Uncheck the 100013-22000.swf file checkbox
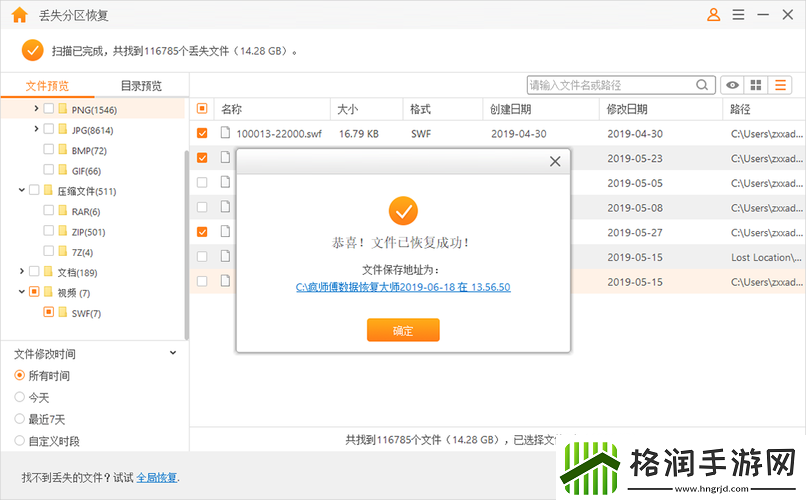The height and width of the screenshot is (500, 806). (202, 133)
